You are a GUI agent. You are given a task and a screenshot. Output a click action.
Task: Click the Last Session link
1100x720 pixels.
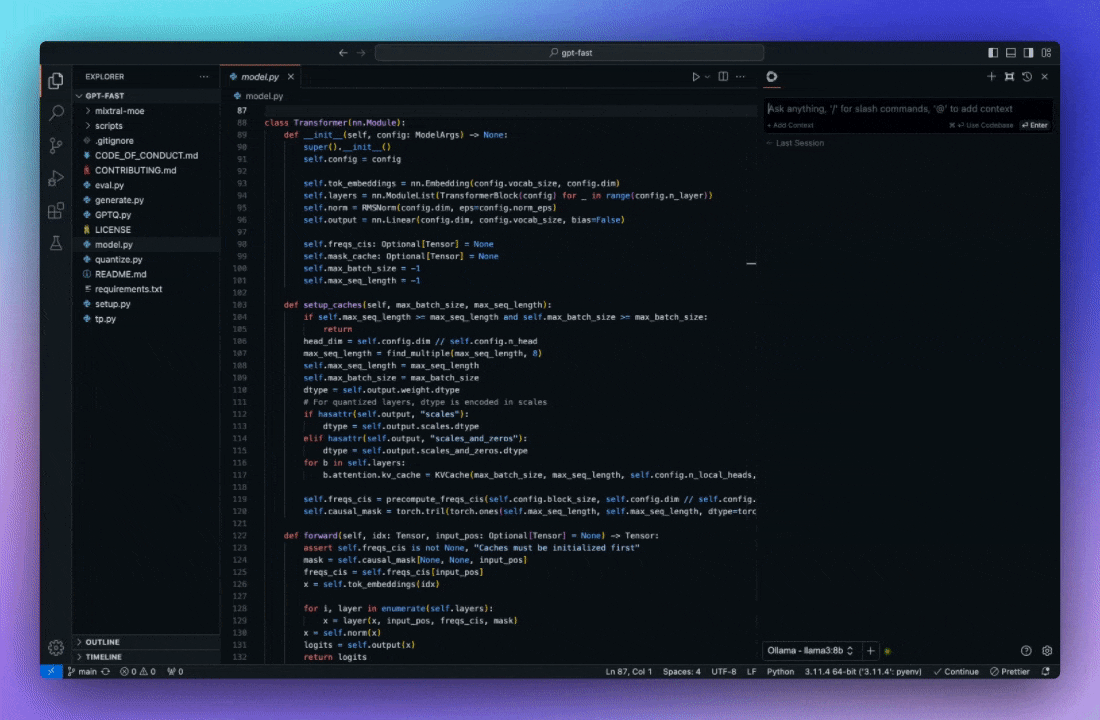click(x=800, y=143)
